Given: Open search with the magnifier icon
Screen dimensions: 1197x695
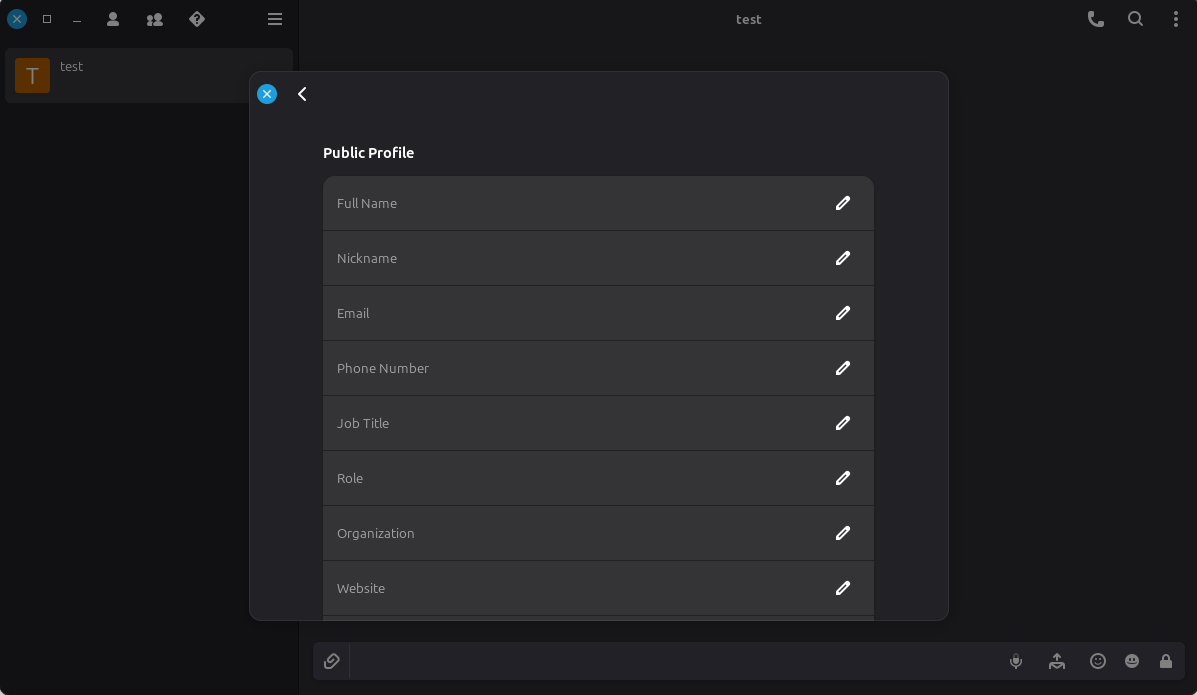Looking at the screenshot, I should click(x=1135, y=19).
